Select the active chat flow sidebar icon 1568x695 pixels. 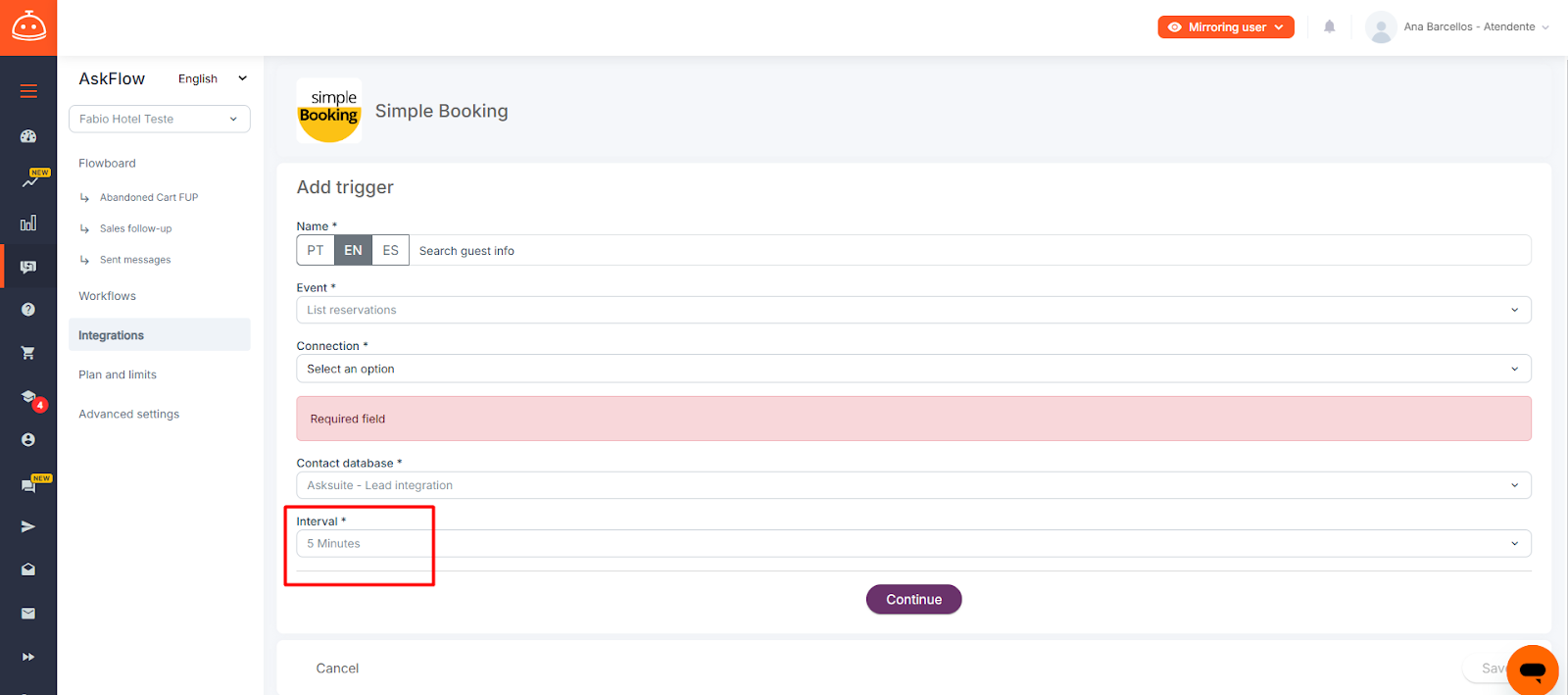pyautogui.click(x=28, y=267)
